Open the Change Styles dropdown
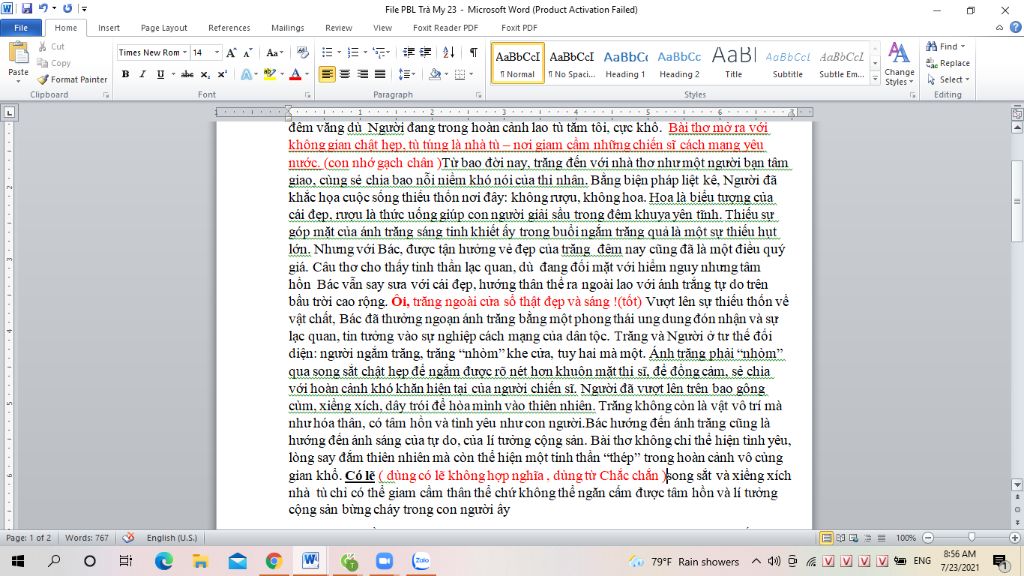The height and width of the screenshot is (576, 1024). pyautogui.click(x=899, y=64)
